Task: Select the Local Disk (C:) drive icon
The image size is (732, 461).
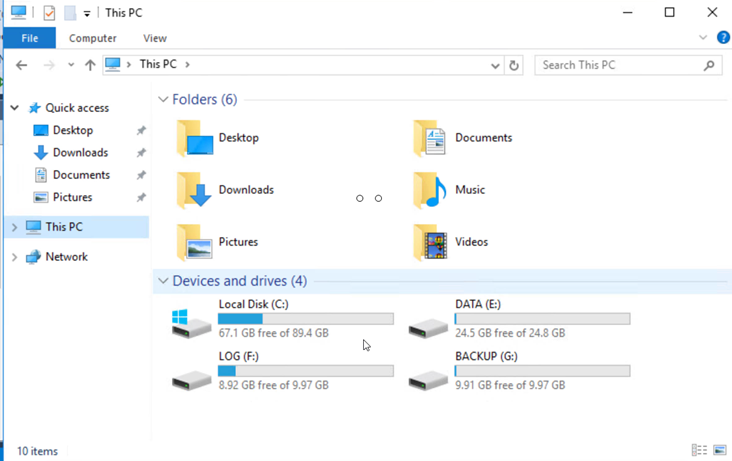Action: click(191, 323)
